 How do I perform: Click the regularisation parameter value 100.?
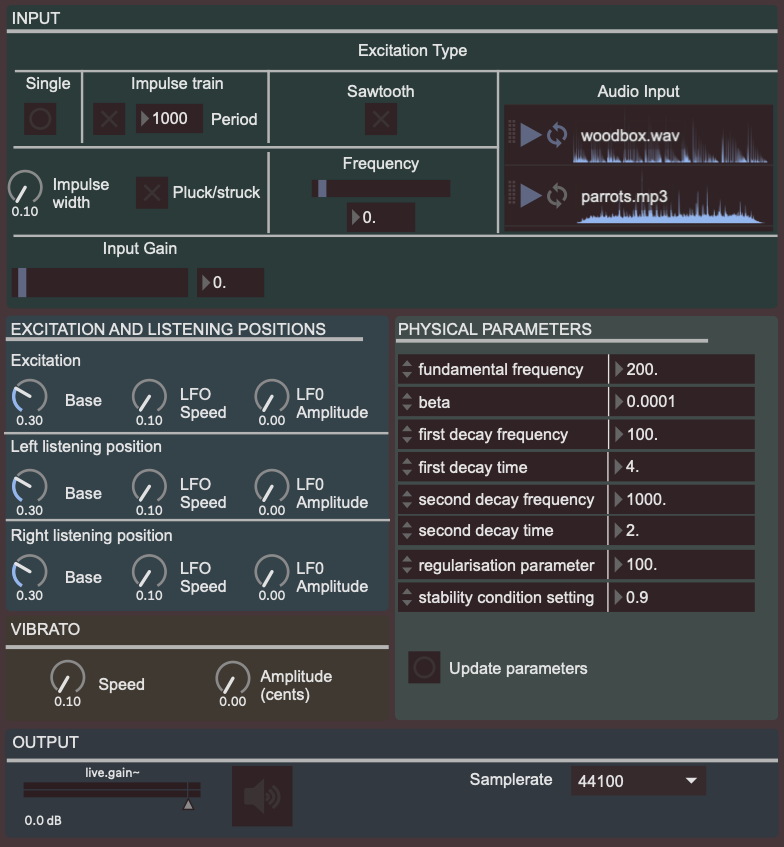pyautogui.click(x=682, y=565)
